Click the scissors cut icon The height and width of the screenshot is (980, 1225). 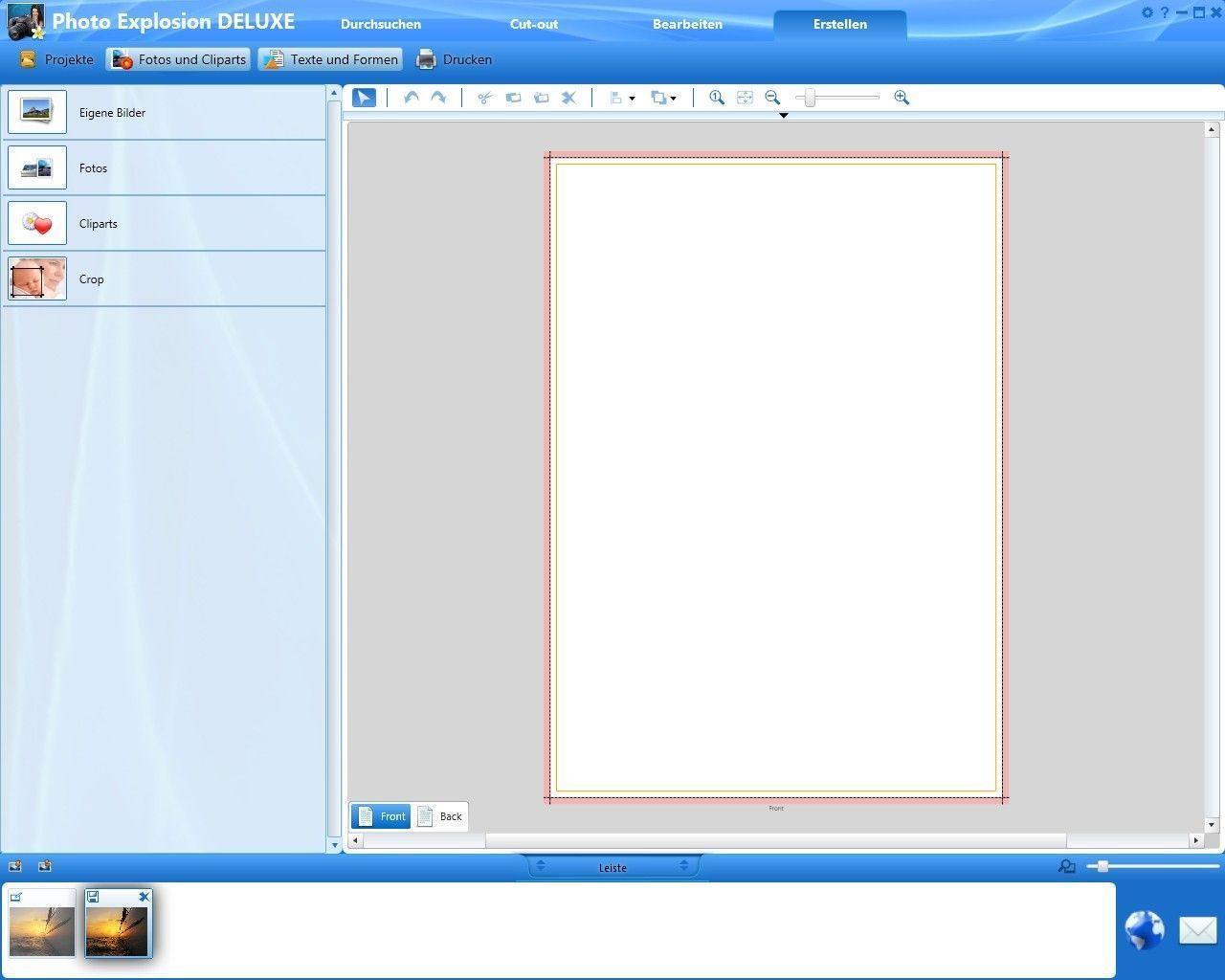(485, 98)
